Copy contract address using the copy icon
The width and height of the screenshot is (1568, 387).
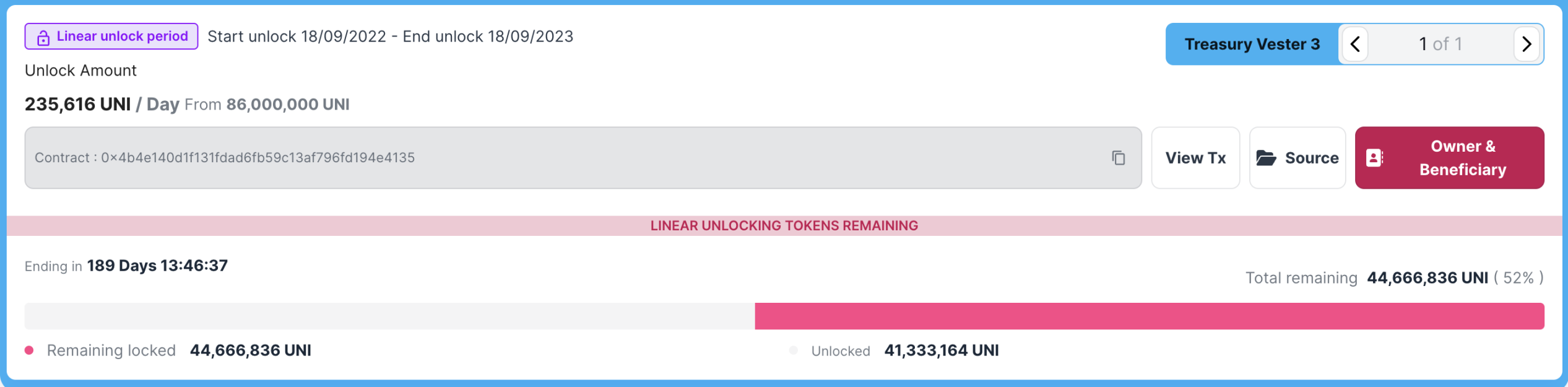click(x=1118, y=158)
